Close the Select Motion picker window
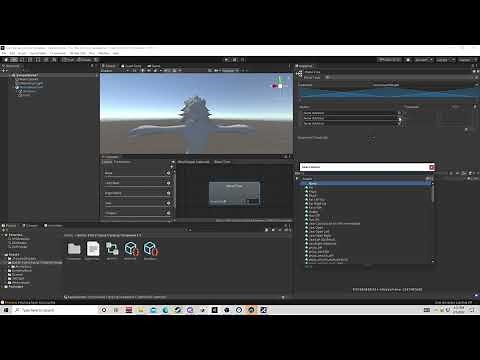The image size is (480, 360). pos(432,167)
